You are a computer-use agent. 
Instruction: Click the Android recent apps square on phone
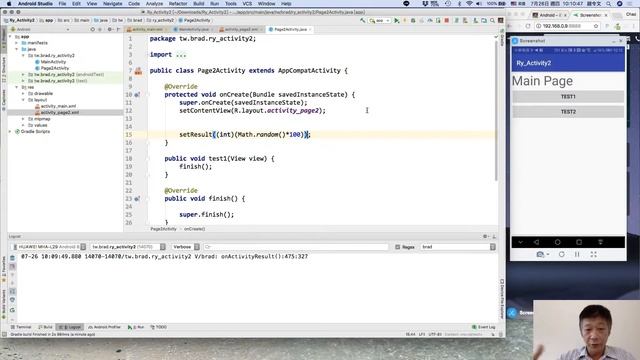click(579, 242)
